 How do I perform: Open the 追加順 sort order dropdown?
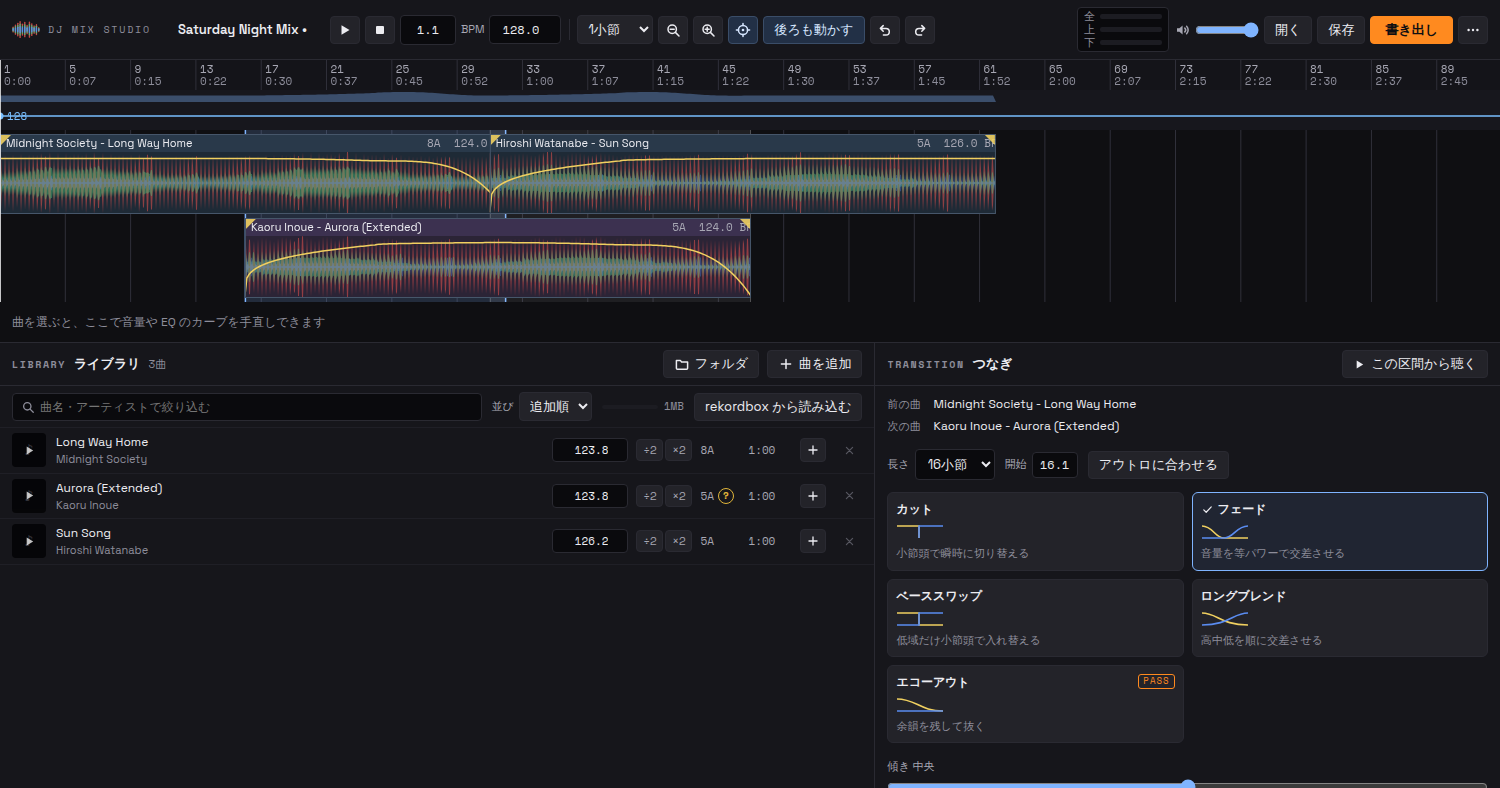point(555,407)
